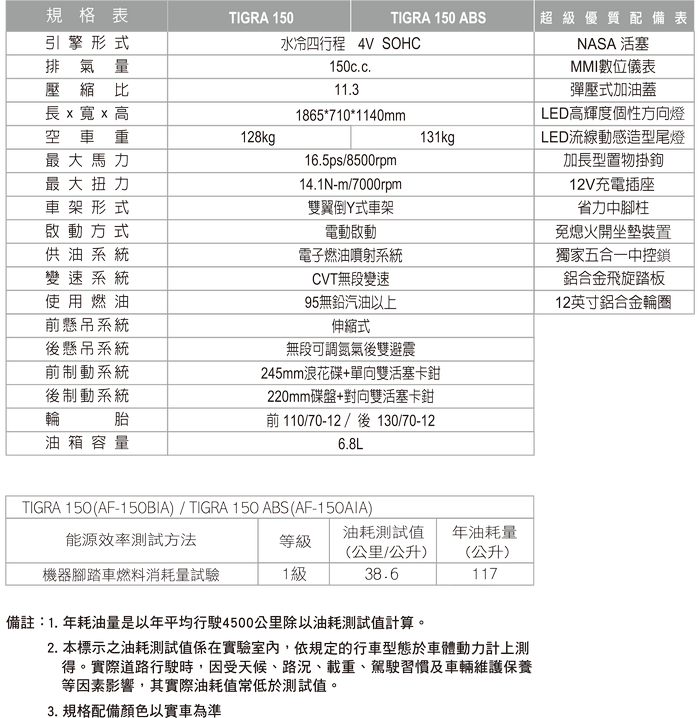
Task: Select the value 無段可調氮氣後雙避震
Action: coord(350,349)
